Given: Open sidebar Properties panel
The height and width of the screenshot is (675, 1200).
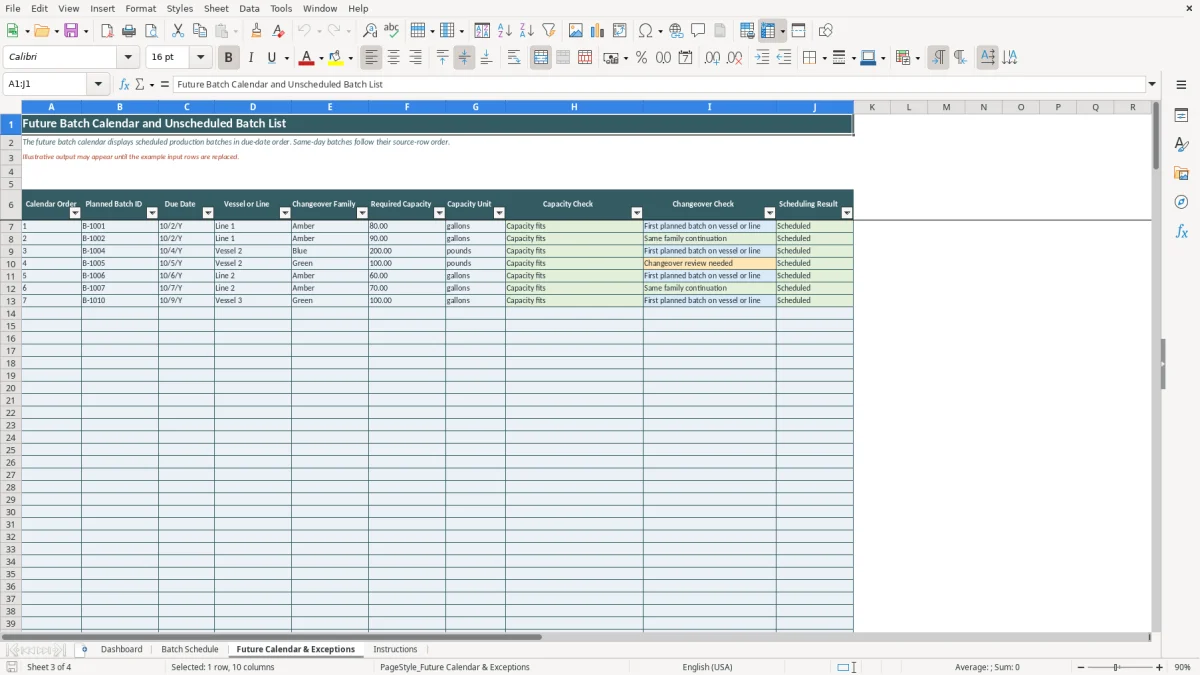Looking at the screenshot, I should (1181, 115).
